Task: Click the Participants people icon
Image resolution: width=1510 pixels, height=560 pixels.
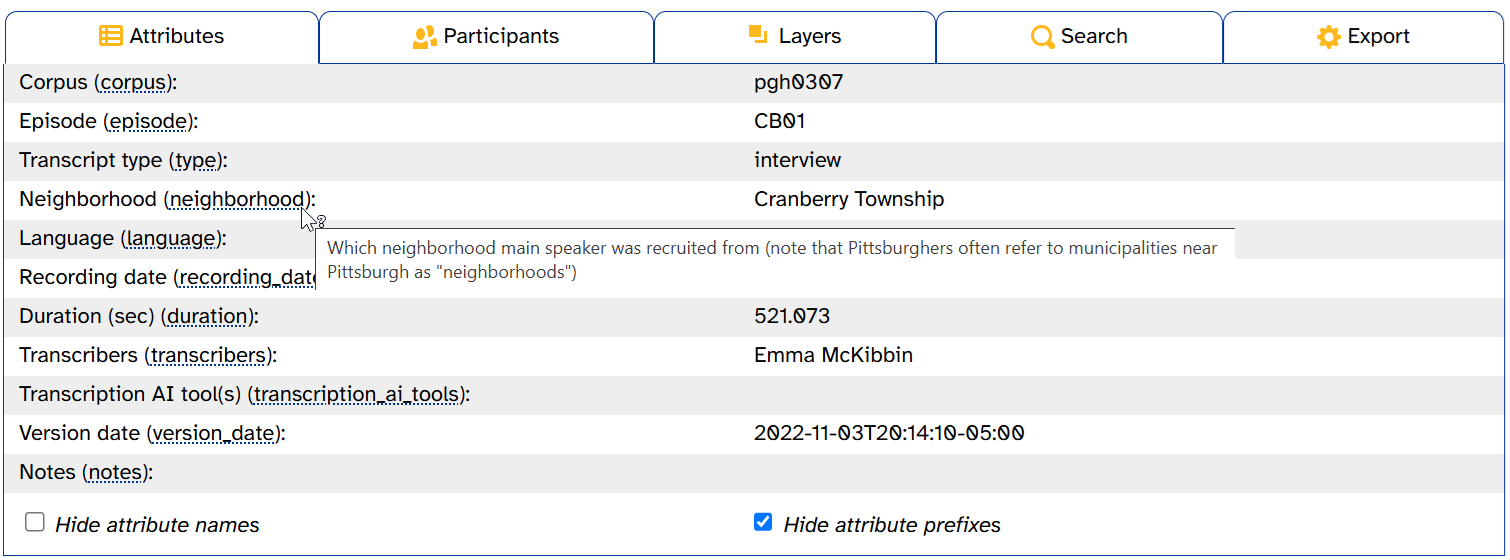Action: (425, 37)
